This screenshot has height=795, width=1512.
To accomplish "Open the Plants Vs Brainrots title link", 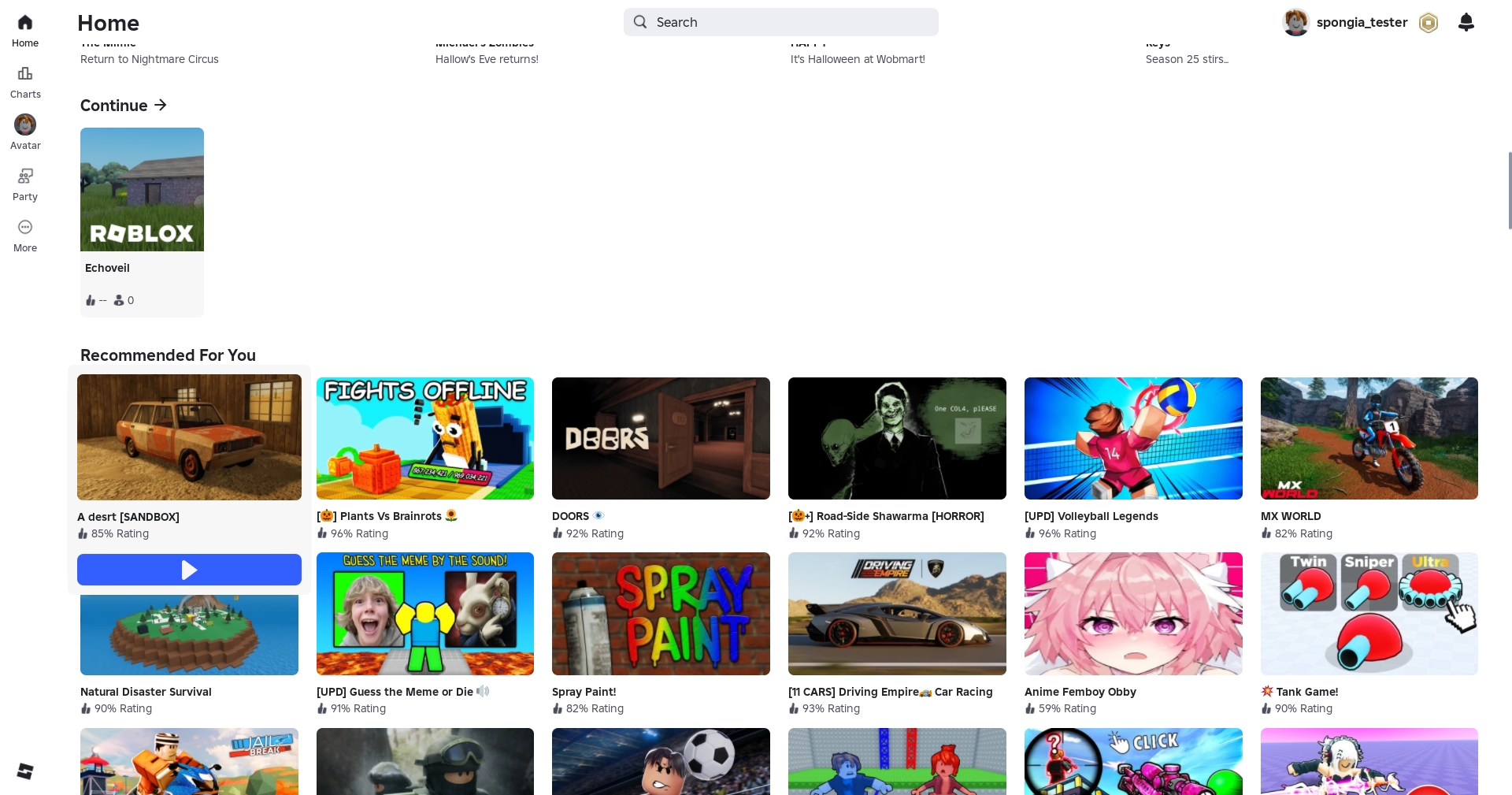I will (x=391, y=516).
